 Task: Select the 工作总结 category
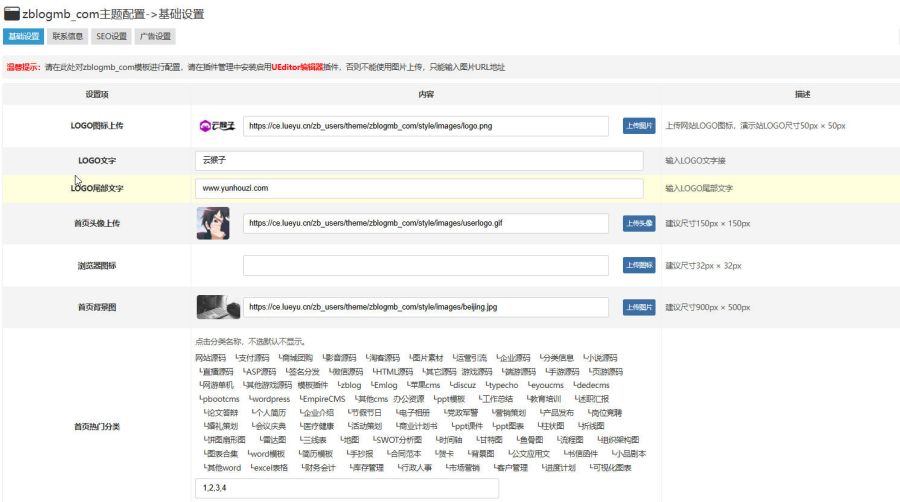coord(497,399)
